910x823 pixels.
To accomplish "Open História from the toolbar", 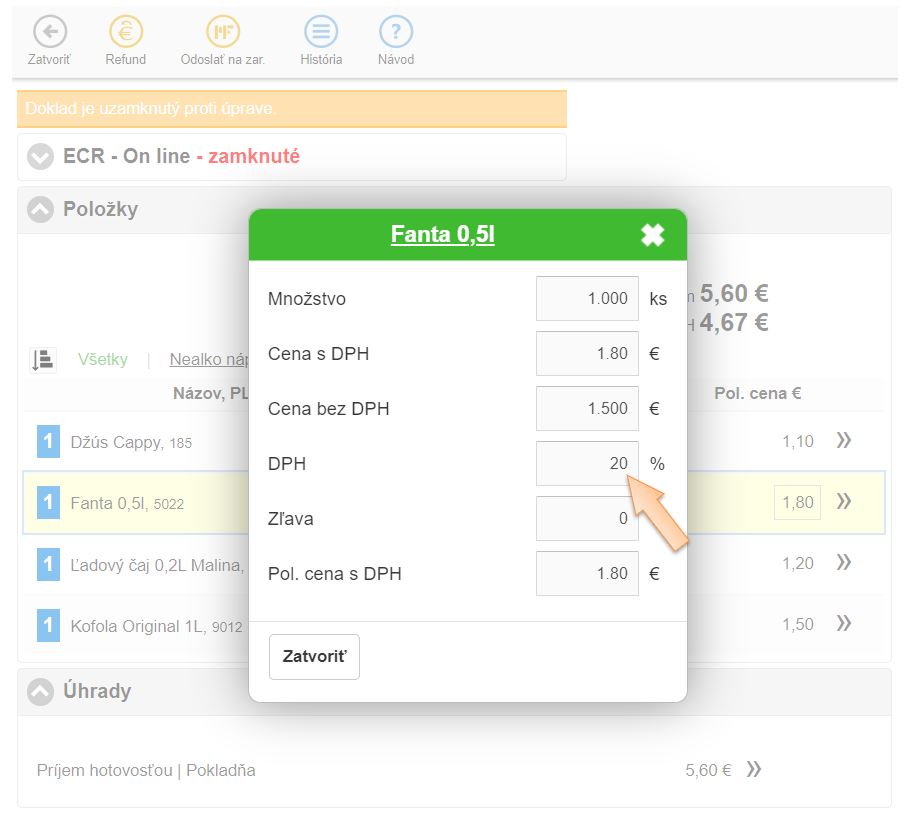I will (x=320, y=32).
